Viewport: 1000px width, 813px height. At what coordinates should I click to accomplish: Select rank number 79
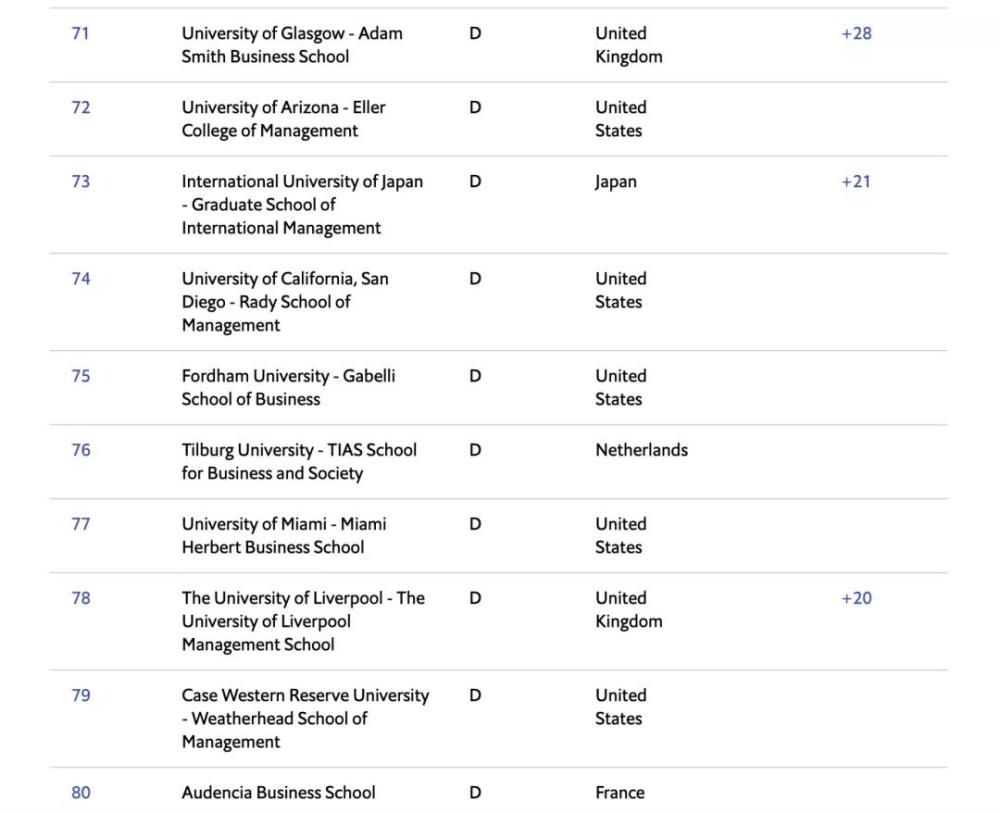click(80, 695)
